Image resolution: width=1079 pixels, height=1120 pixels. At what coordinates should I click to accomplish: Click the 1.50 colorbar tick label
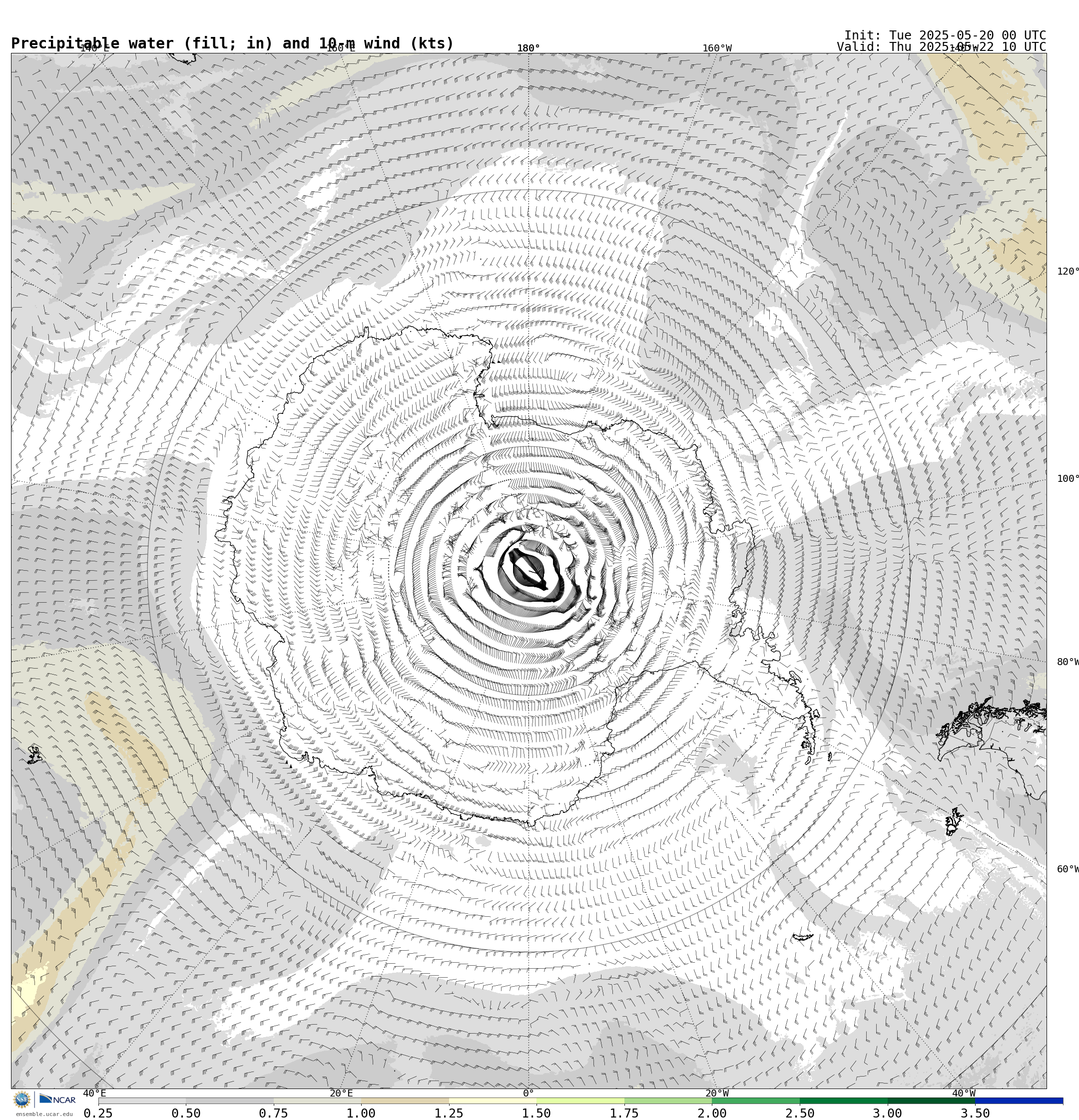(x=537, y=1113)
